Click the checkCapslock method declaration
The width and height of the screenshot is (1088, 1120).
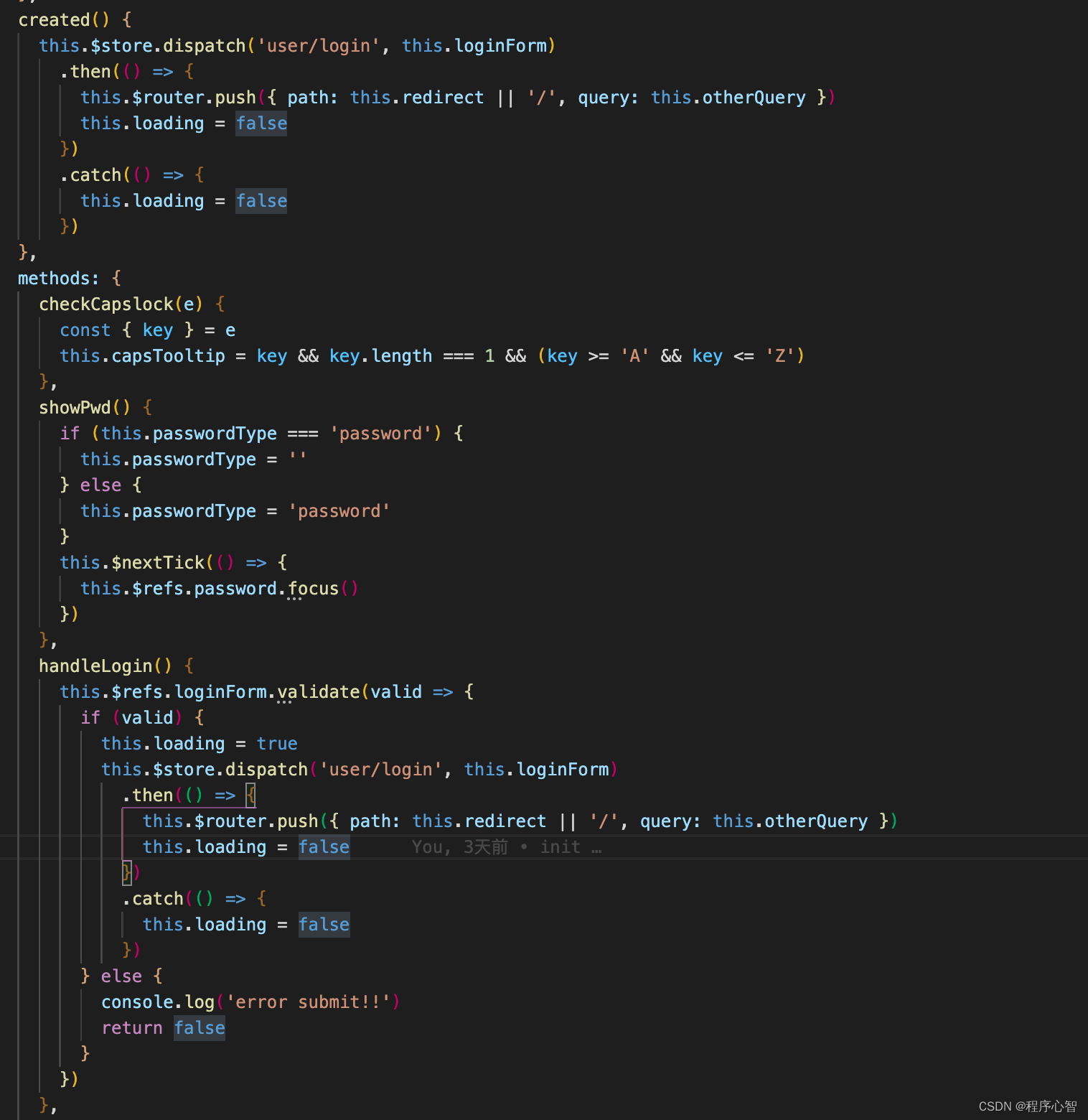click(108, 304)
